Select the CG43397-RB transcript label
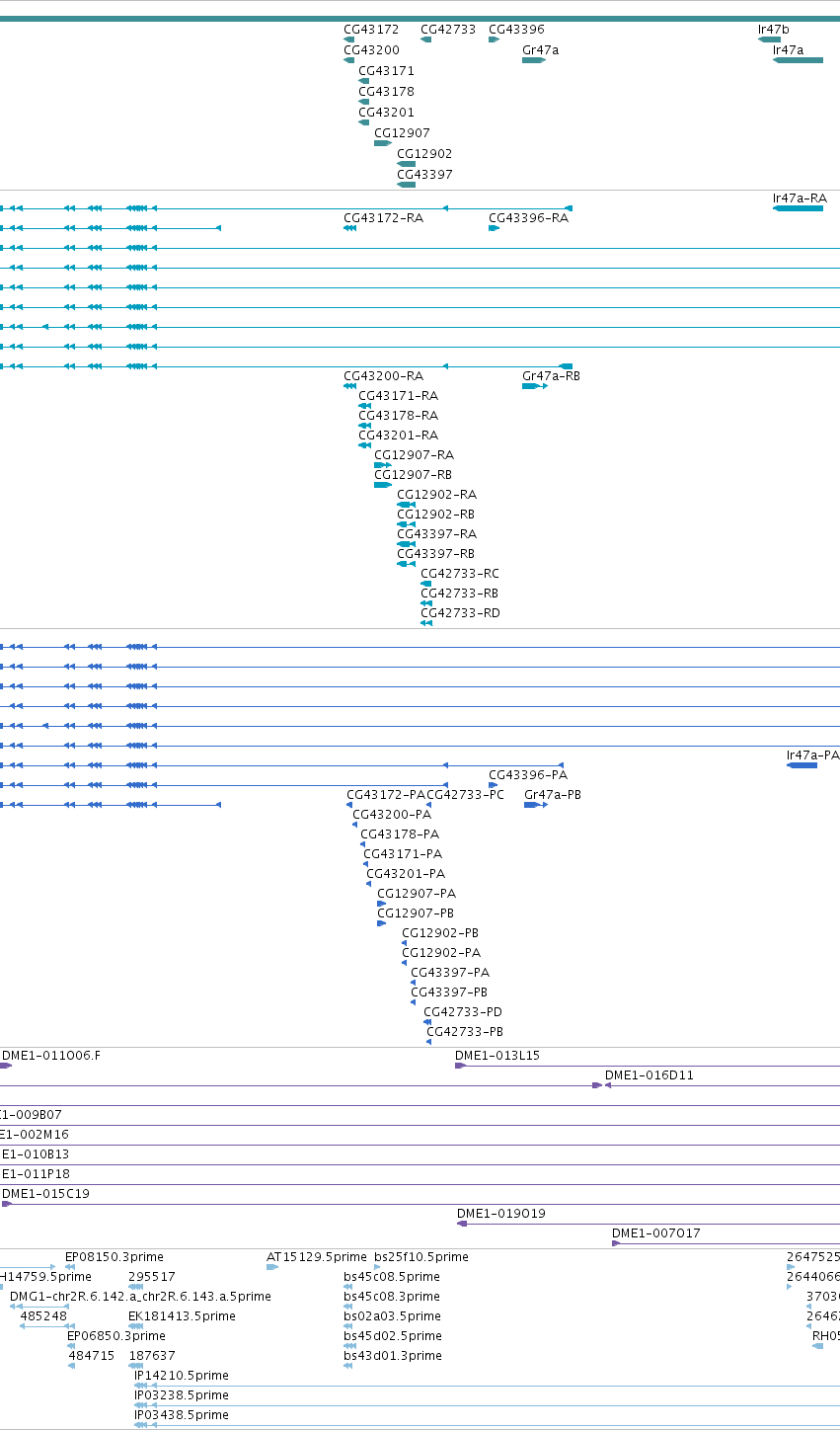This screenshot has height=1430, width=840. (x=435, y=554)
